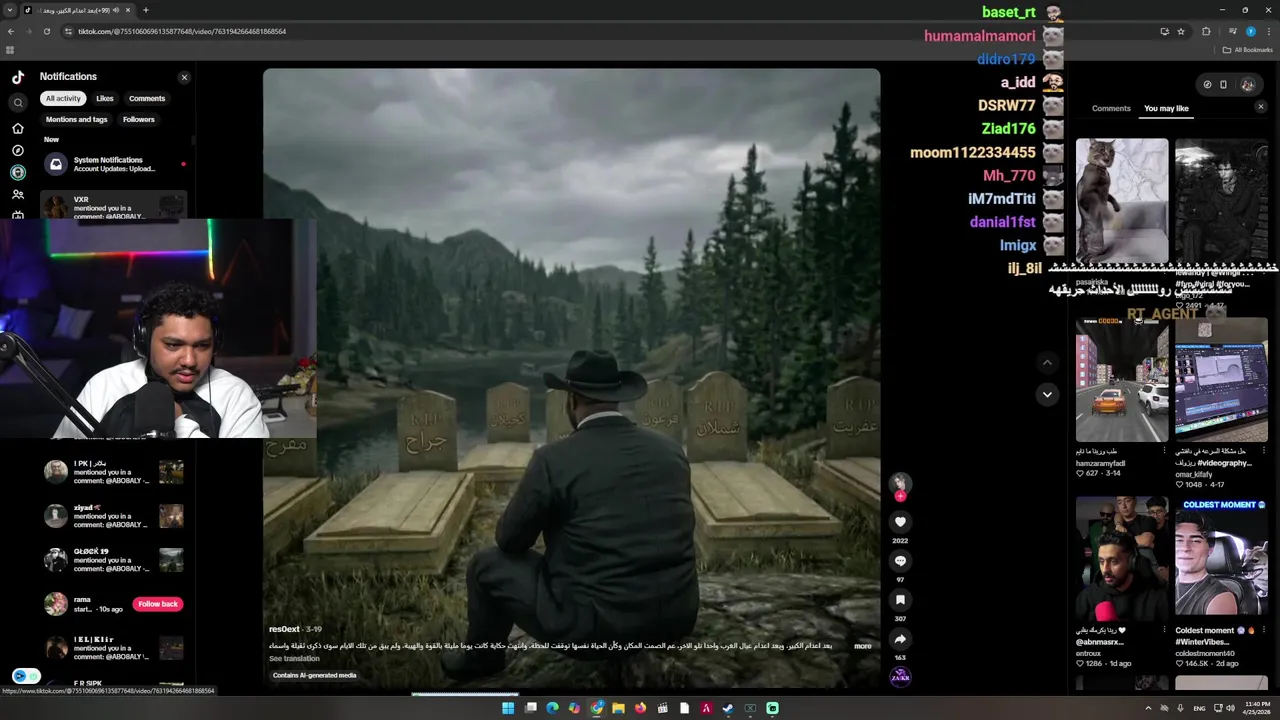Open cat standing recommended video thumbnail
Image resolution: width=1280 pixels, height=720 pixels.
point(1122,200)
